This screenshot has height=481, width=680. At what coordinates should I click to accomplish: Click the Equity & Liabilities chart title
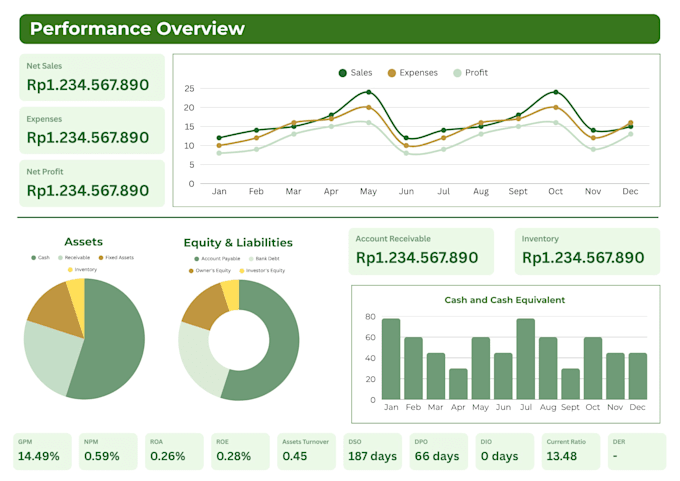[238, 242]
